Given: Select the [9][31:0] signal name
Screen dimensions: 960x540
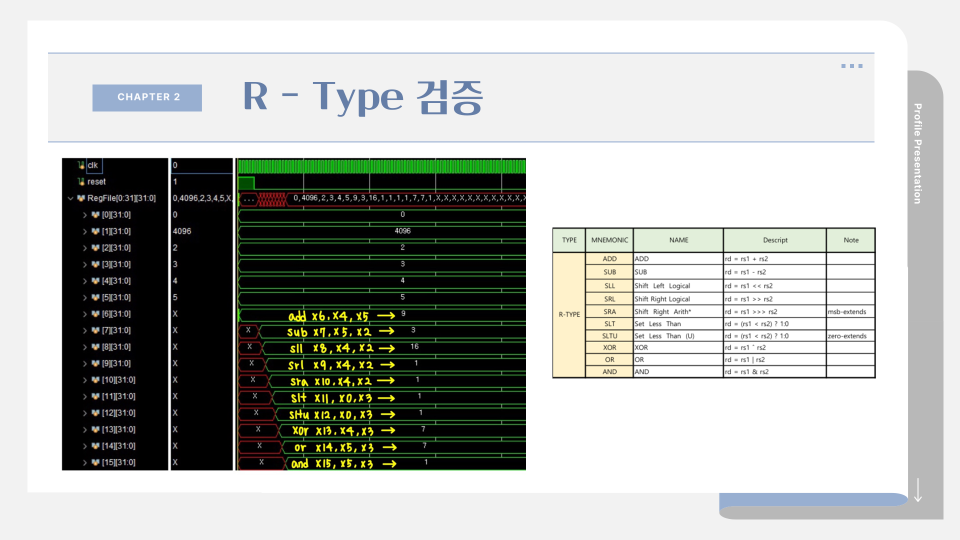Looking at the screenshot, I should coord(116,364).
